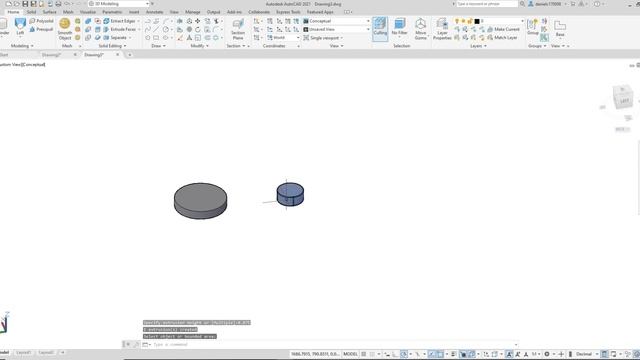Select the Move tool in Modify panel
The image size is (640, 360).
pyautogui.click(x=198, y=21)
